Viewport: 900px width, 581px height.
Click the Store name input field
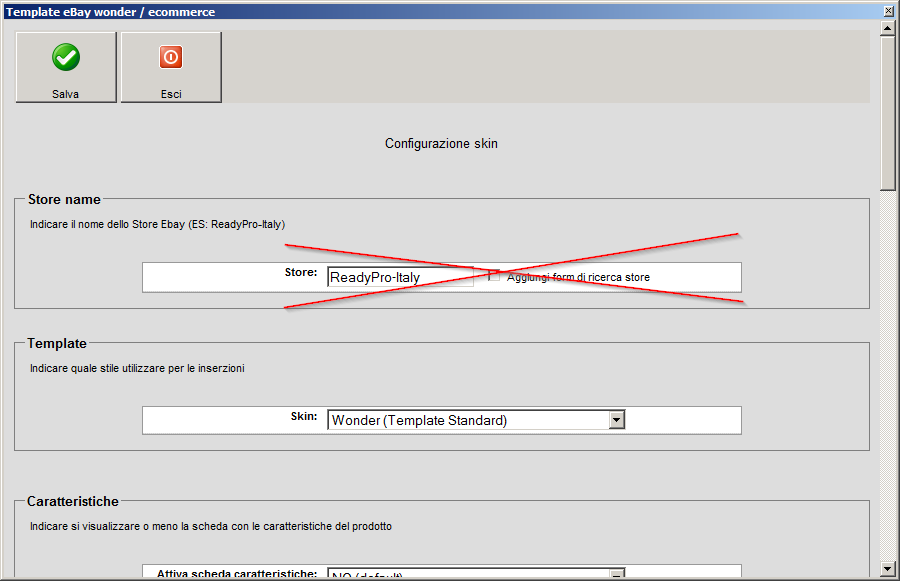pos(401,277)
